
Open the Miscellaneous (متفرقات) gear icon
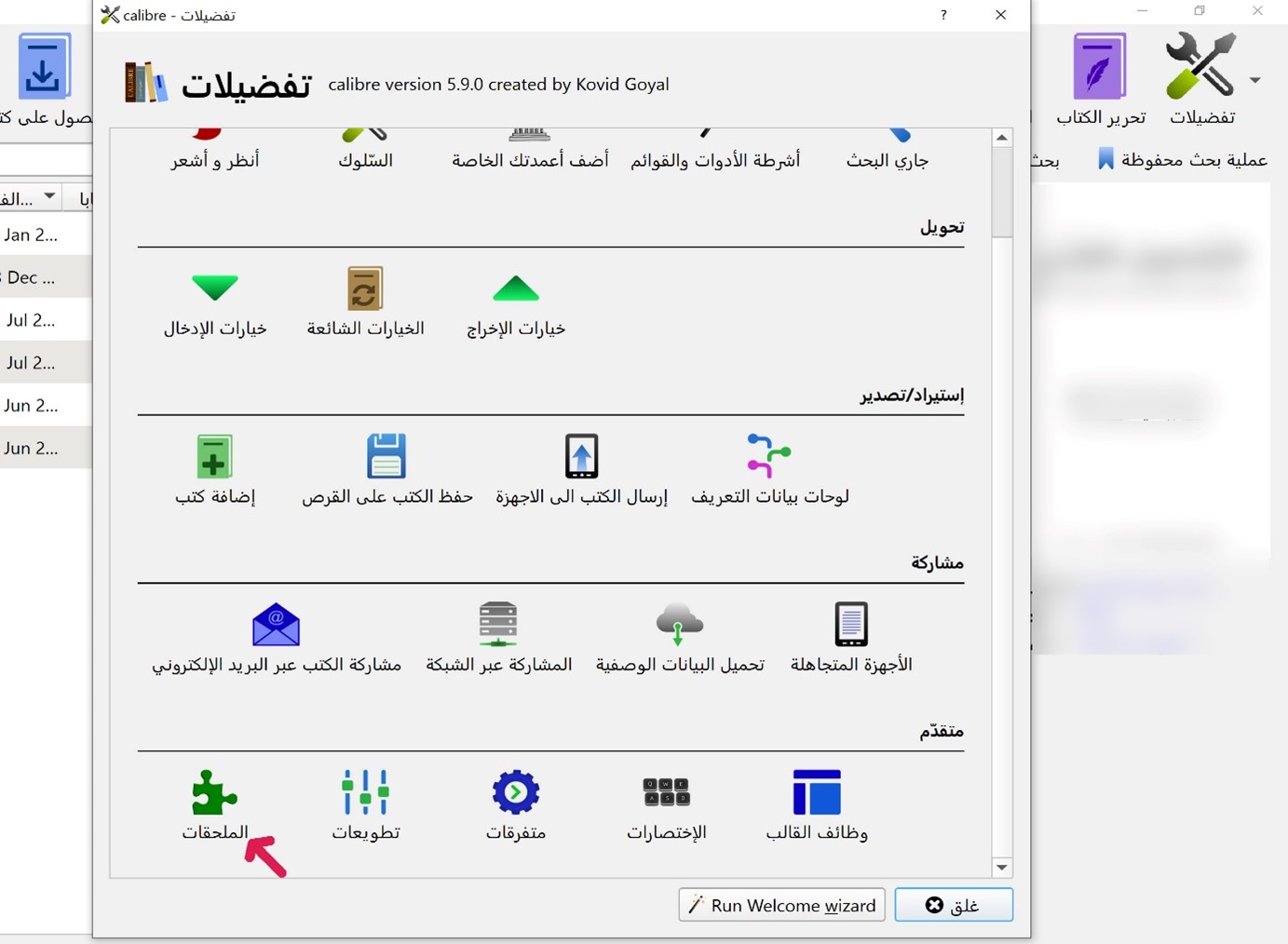tap(516, 793)
